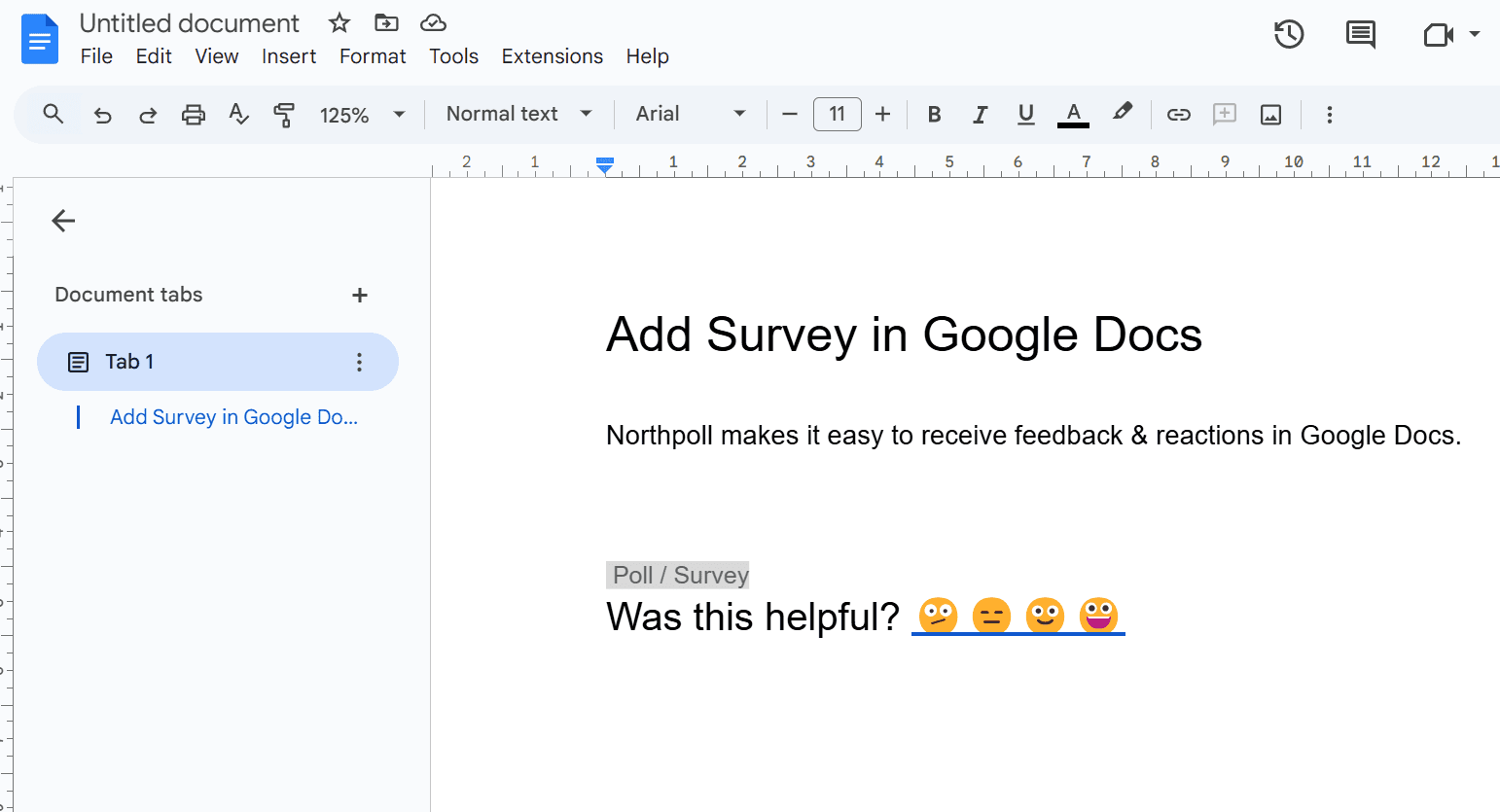Rename the Untitled document title
The height and width of the screenshot is (812, 1500).
coord(190,23)
